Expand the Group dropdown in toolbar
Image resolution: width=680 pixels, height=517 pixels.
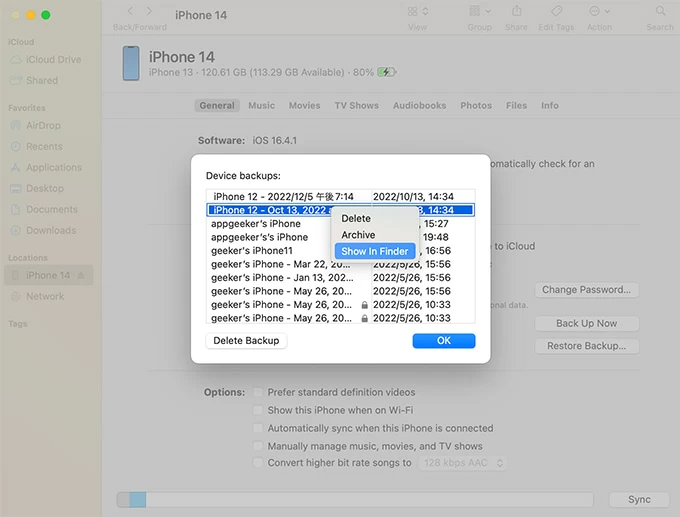pyautogui.click(x=479, y=11)
